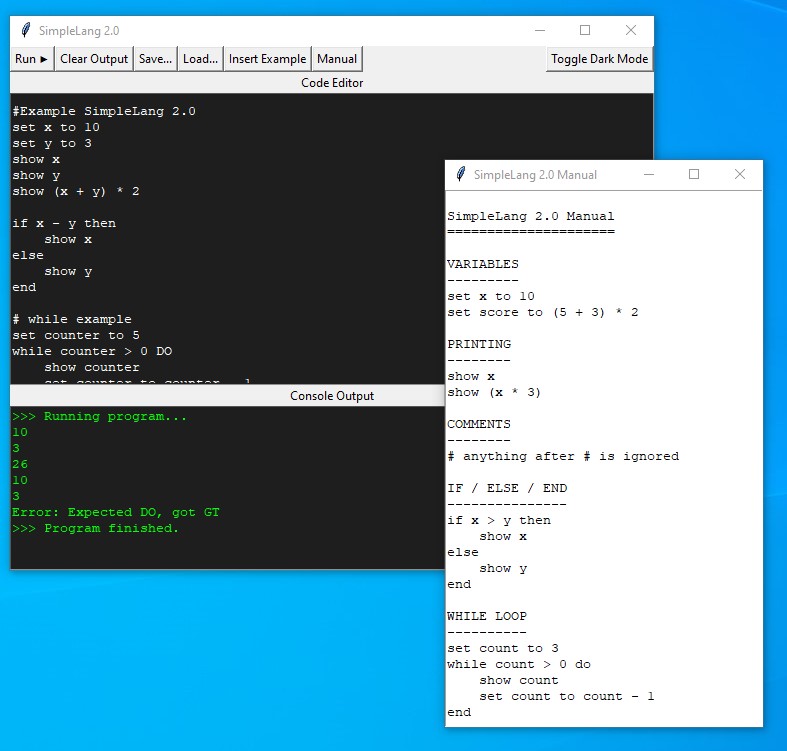Click the 'set y to 3' editor line
This screenshot has height=751, width=787.
tap(52, 143)
